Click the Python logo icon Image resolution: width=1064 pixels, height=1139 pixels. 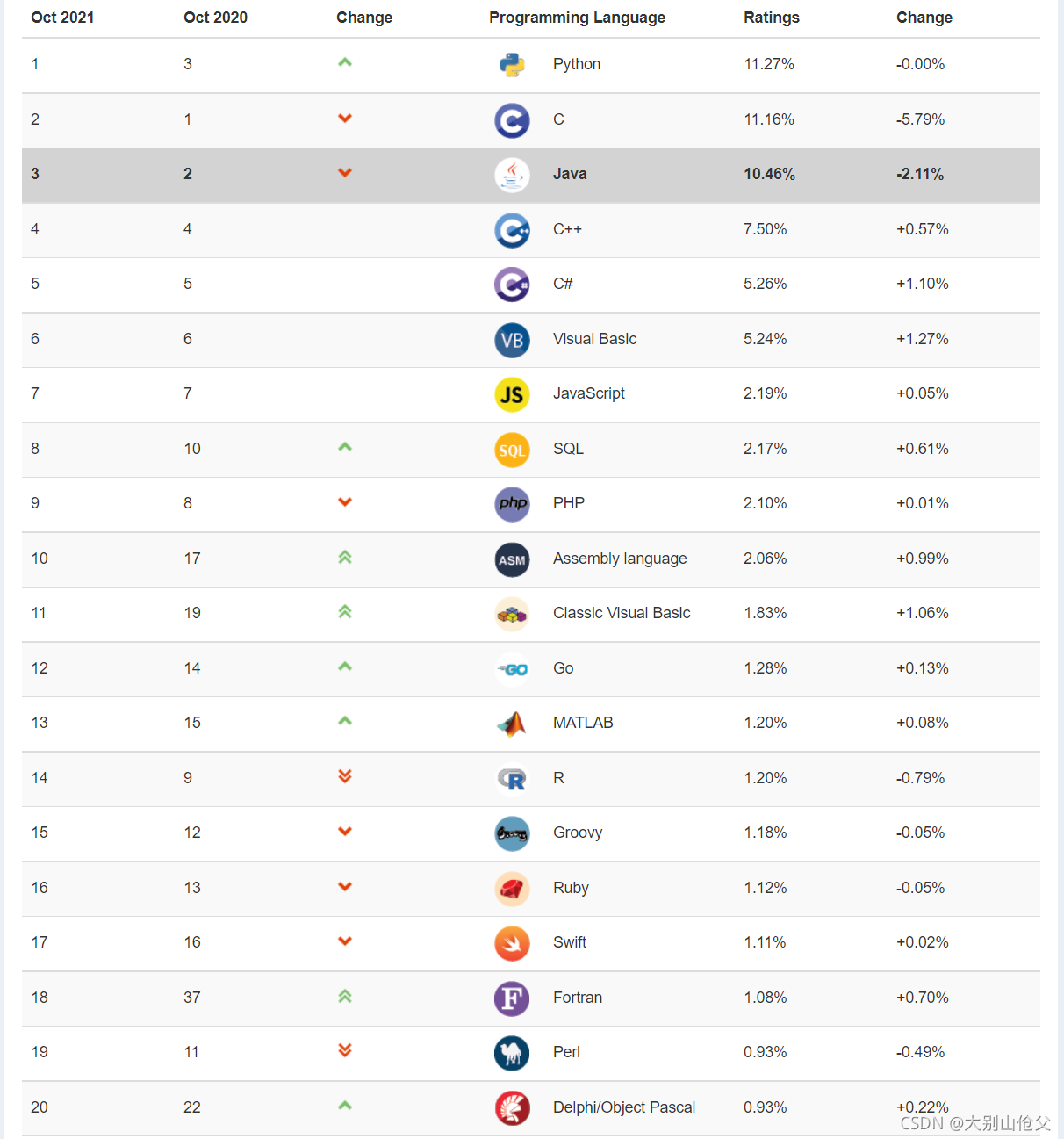tap(512, 65)
